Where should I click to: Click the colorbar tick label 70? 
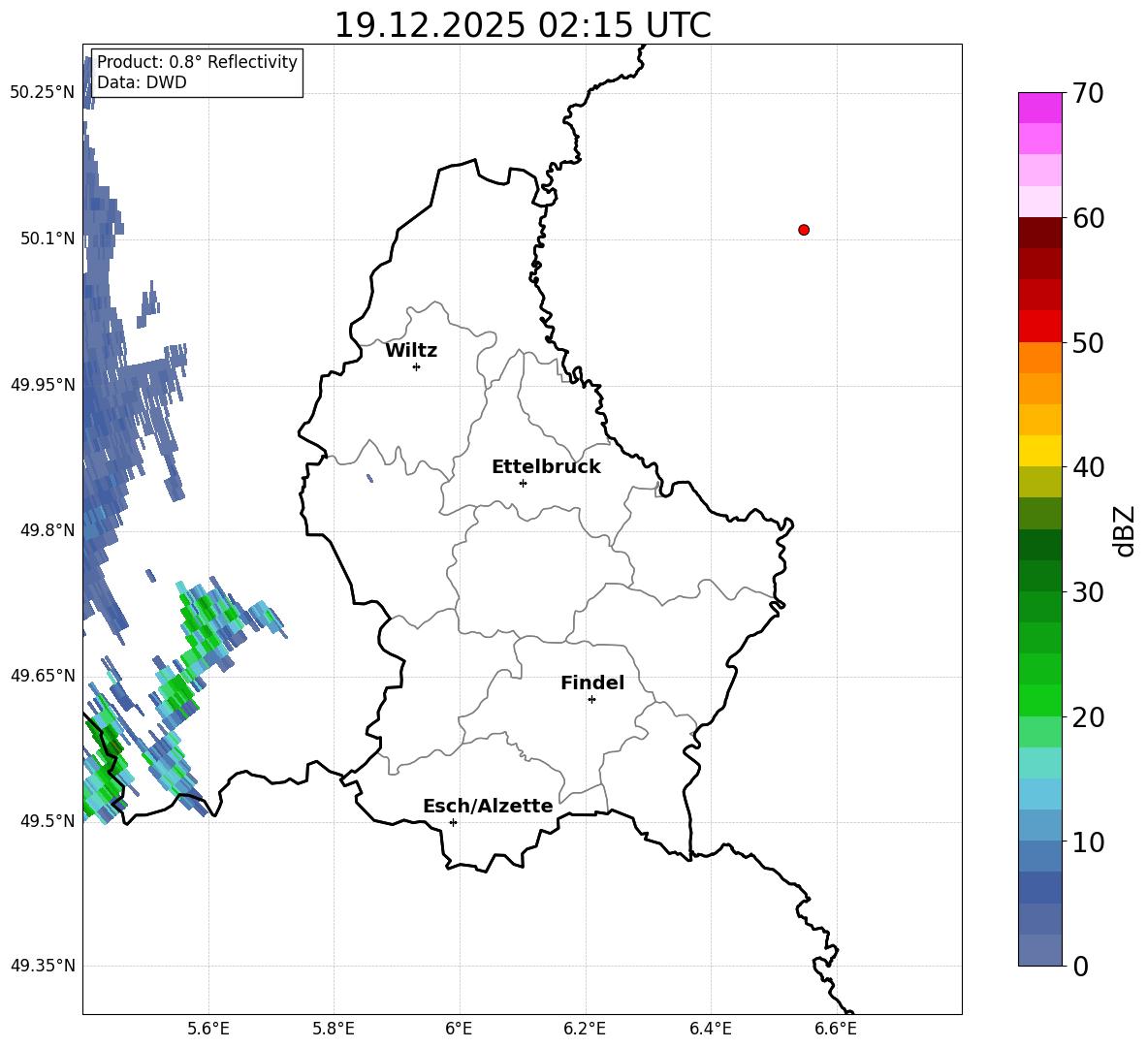[x=1088, y=93]
